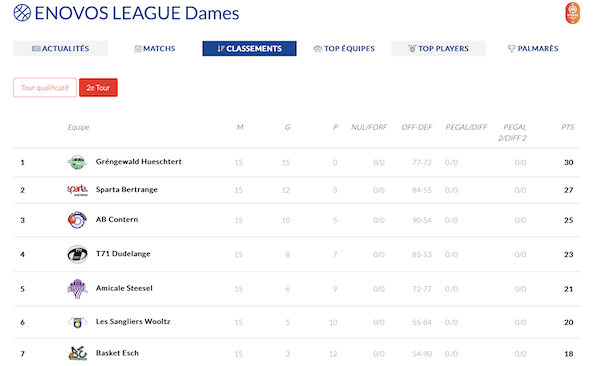Click AB Contern's 25 points value
Viewport: 600px width, 366px height.
coord(569,220)
